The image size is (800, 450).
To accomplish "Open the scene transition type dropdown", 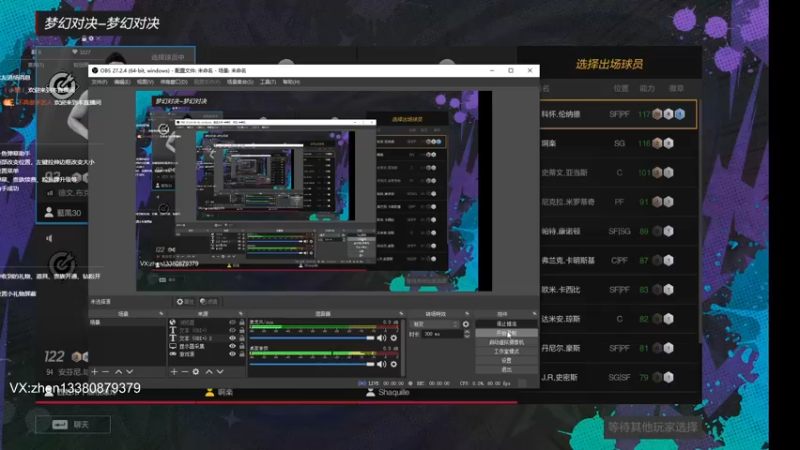I will pyautogui.click(x=435, y=324).
